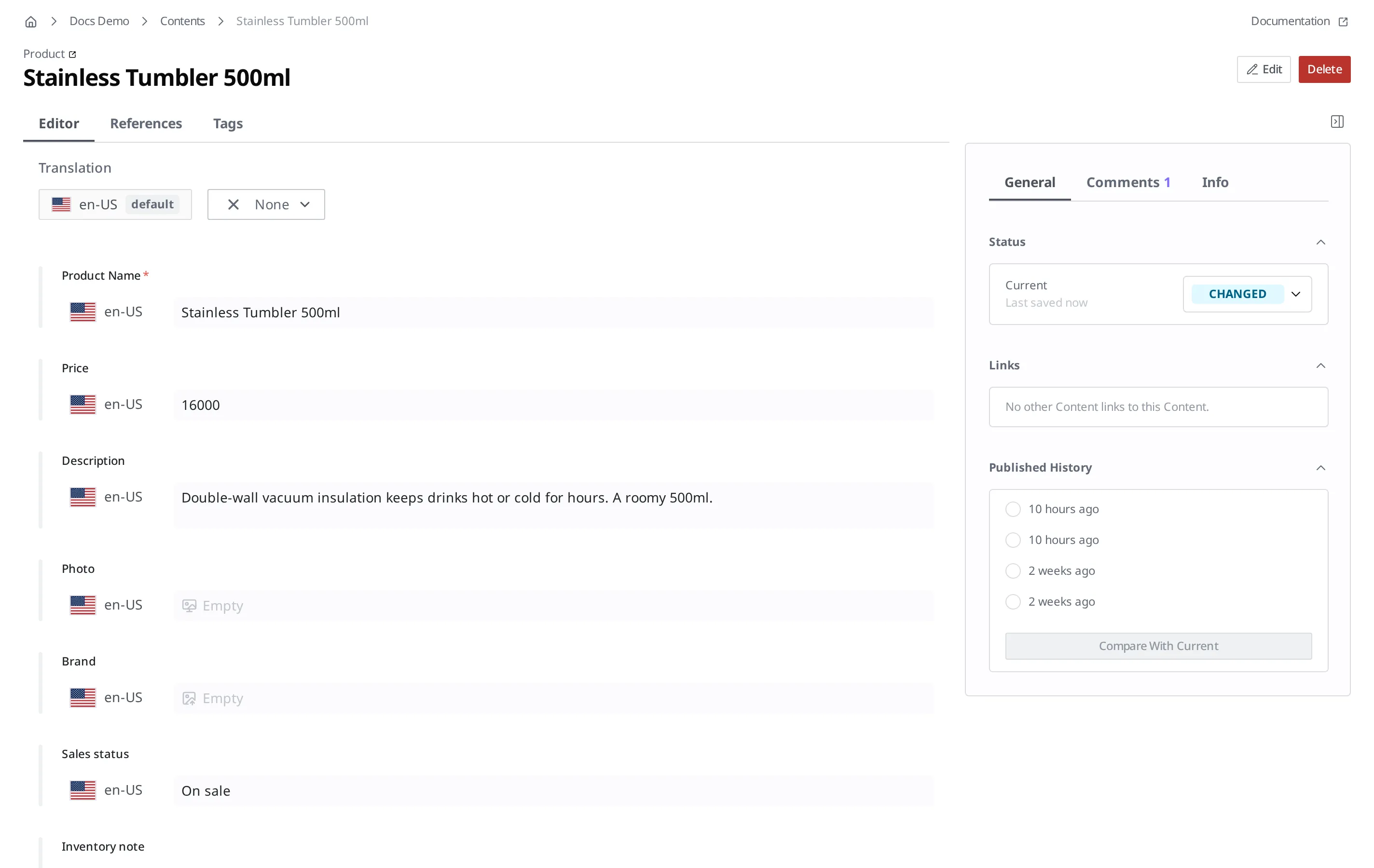Click the Stainless Tumbler 500ml page title
This screenshot has height=868, width=1374.
pyautogui.click(x=156, y=78)
